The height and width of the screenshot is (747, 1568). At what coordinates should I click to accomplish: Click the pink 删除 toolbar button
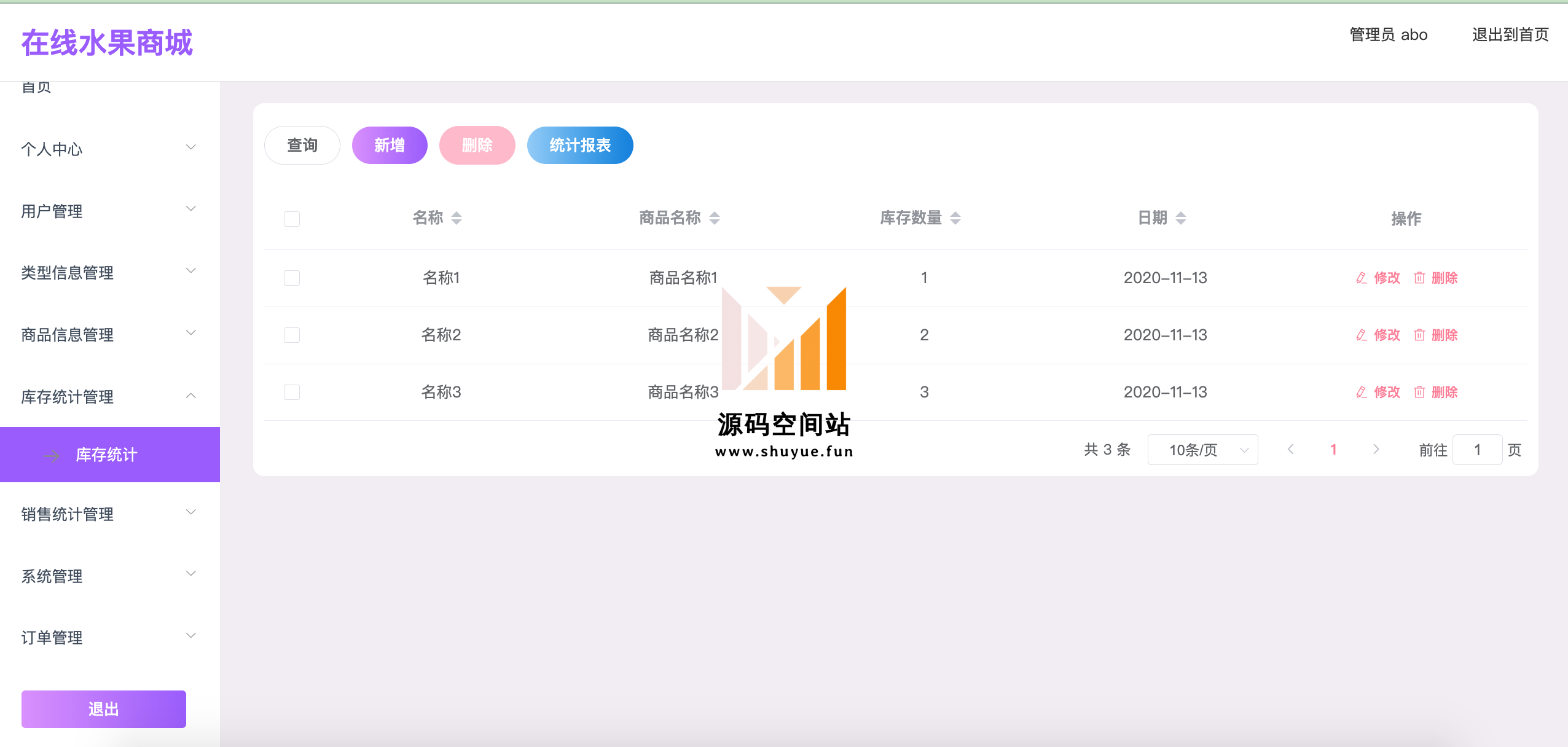point(477,146)
